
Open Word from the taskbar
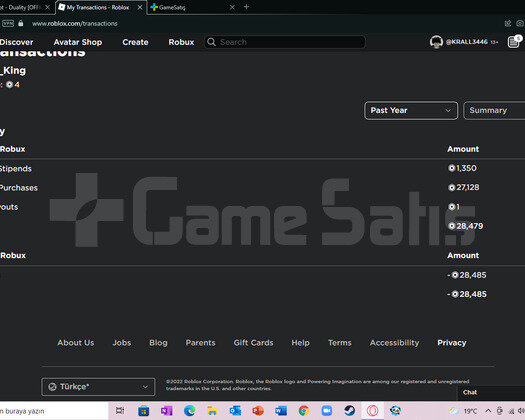281,411
